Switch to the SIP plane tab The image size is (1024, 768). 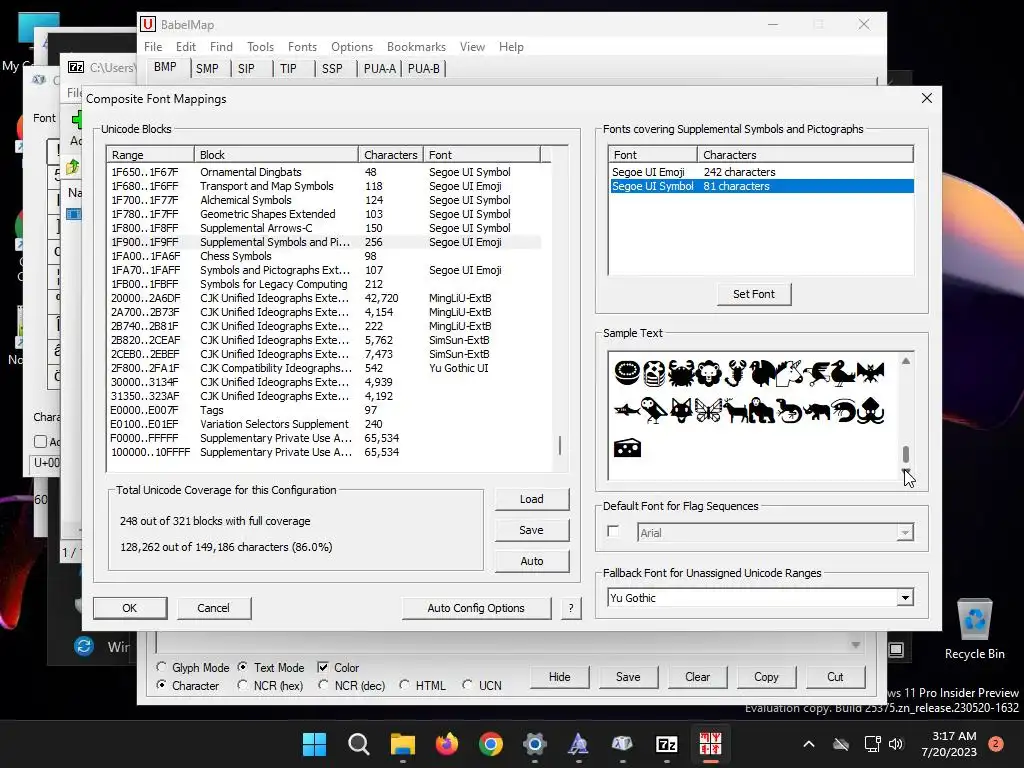click(x=246, y=69)
